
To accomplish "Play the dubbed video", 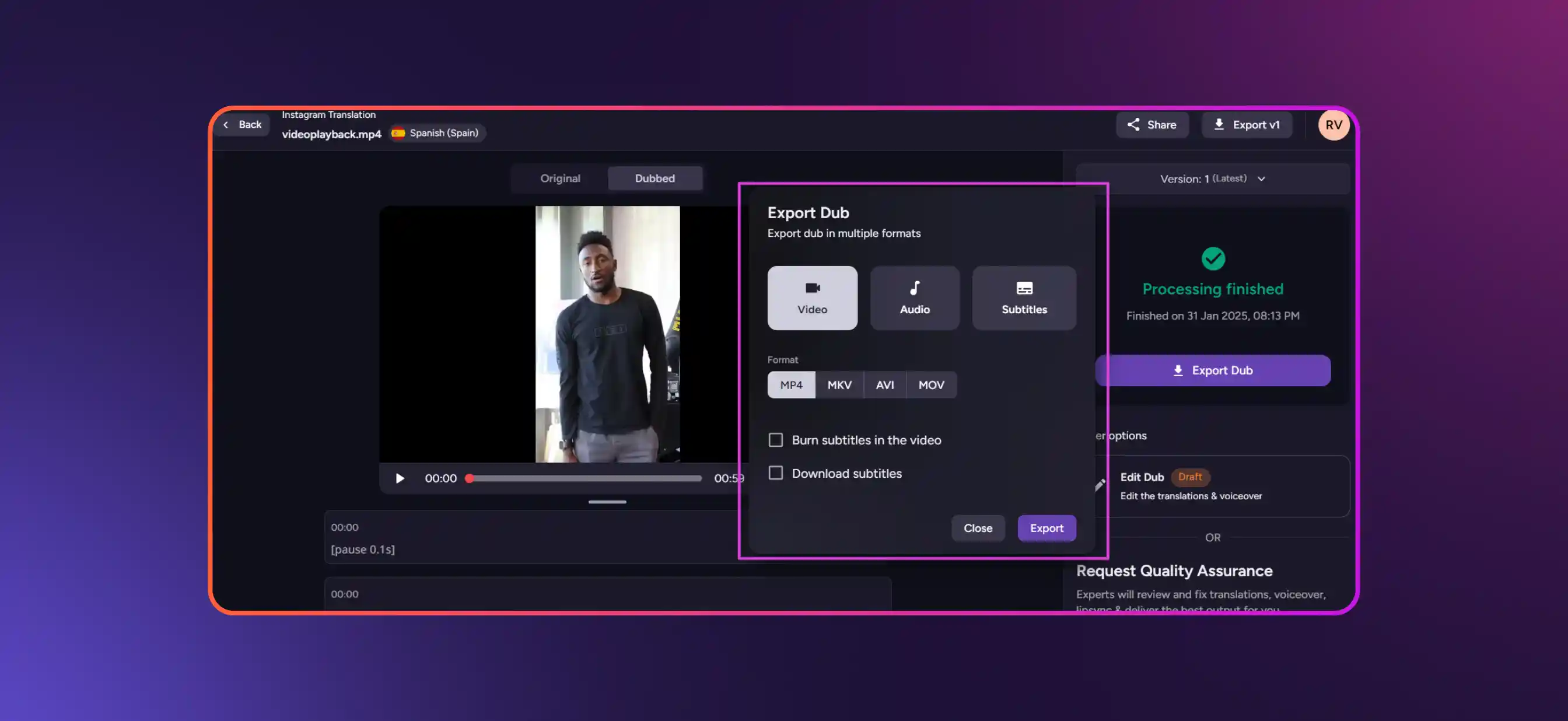I will pos(400,478).
